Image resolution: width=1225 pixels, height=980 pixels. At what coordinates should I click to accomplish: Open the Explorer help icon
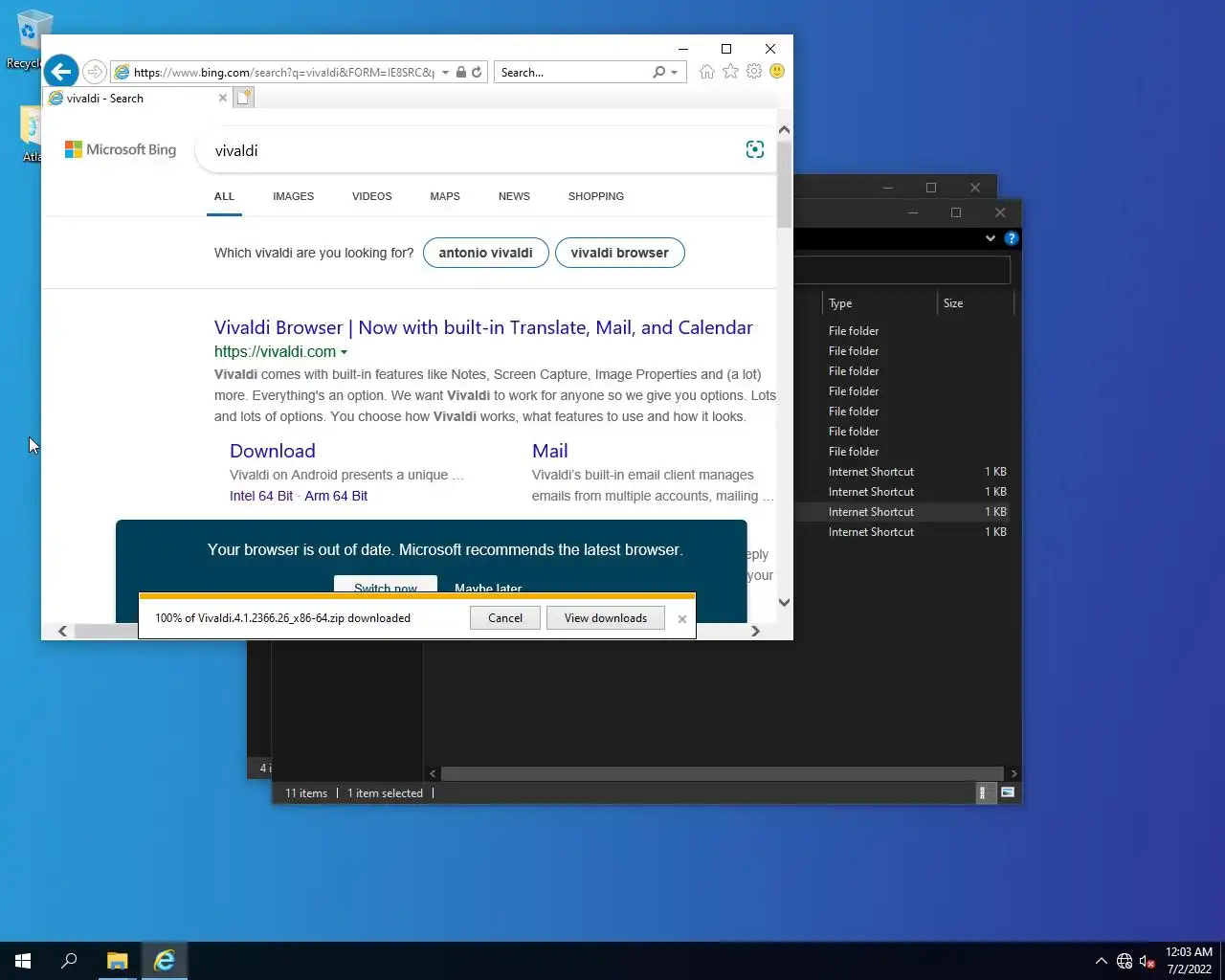tap(1012, 238)
